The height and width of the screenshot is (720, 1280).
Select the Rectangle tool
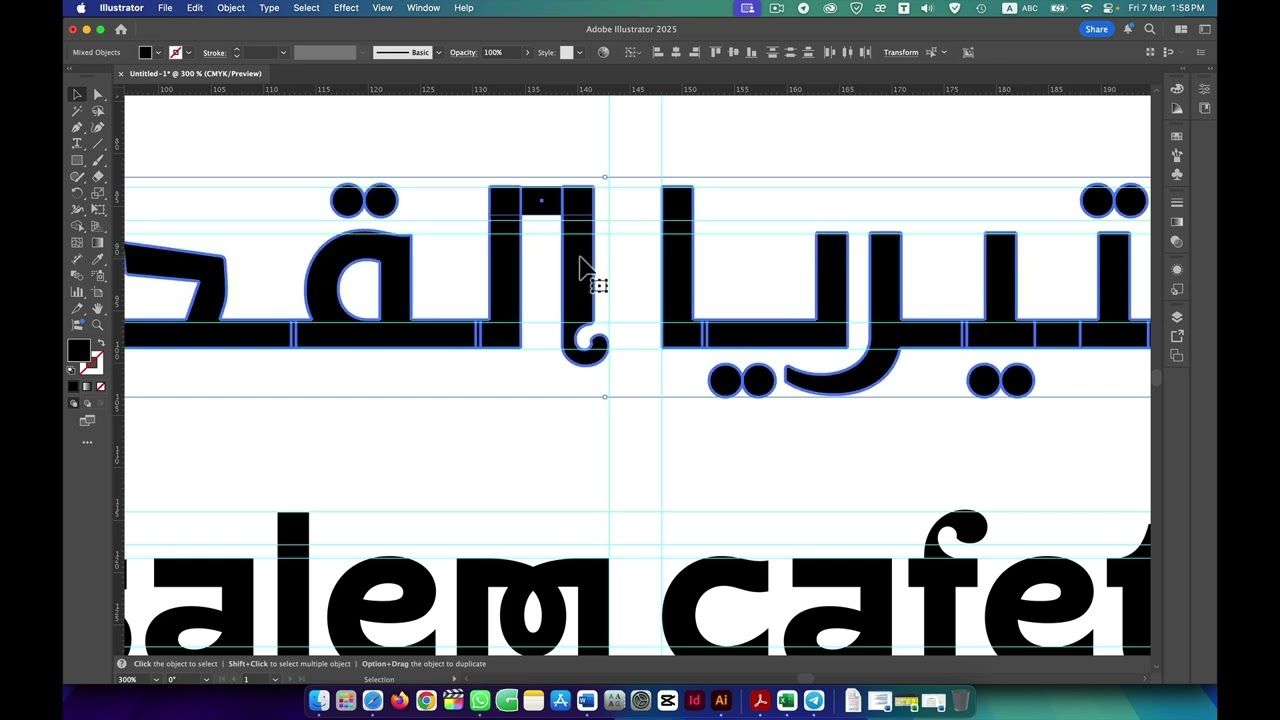coord(77,160)
